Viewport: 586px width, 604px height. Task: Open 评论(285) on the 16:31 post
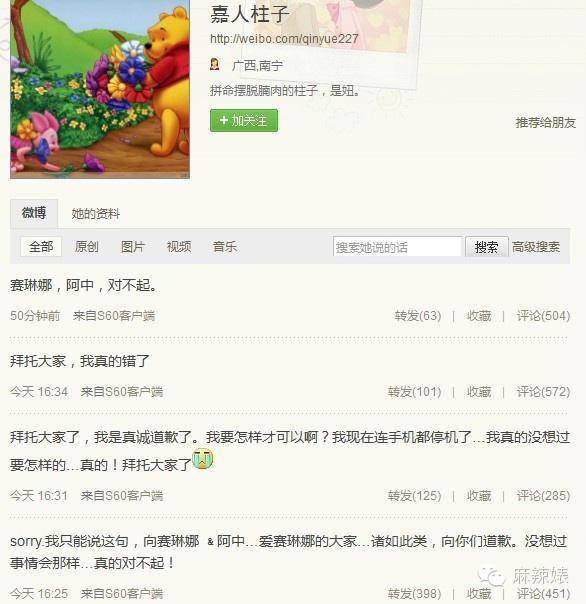(x=543, y=495)
